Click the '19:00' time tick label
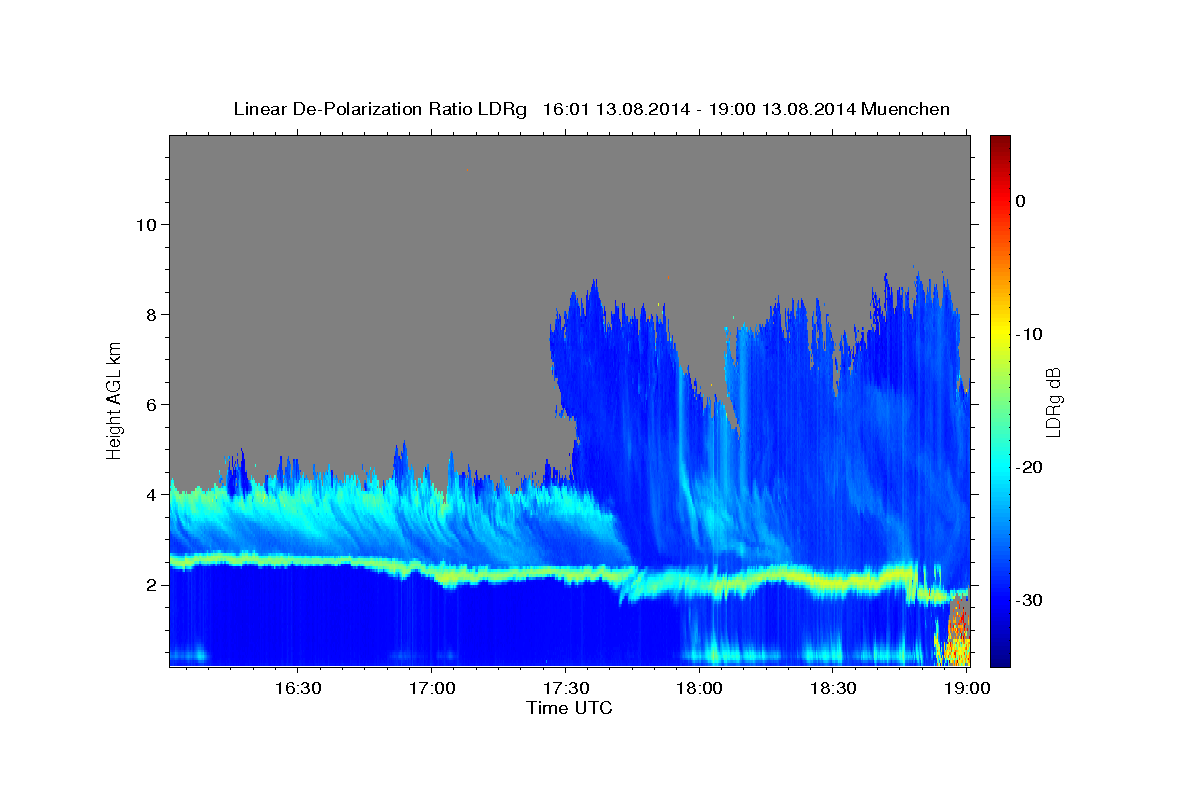The image size is (1200, 800). click(966, 688)
